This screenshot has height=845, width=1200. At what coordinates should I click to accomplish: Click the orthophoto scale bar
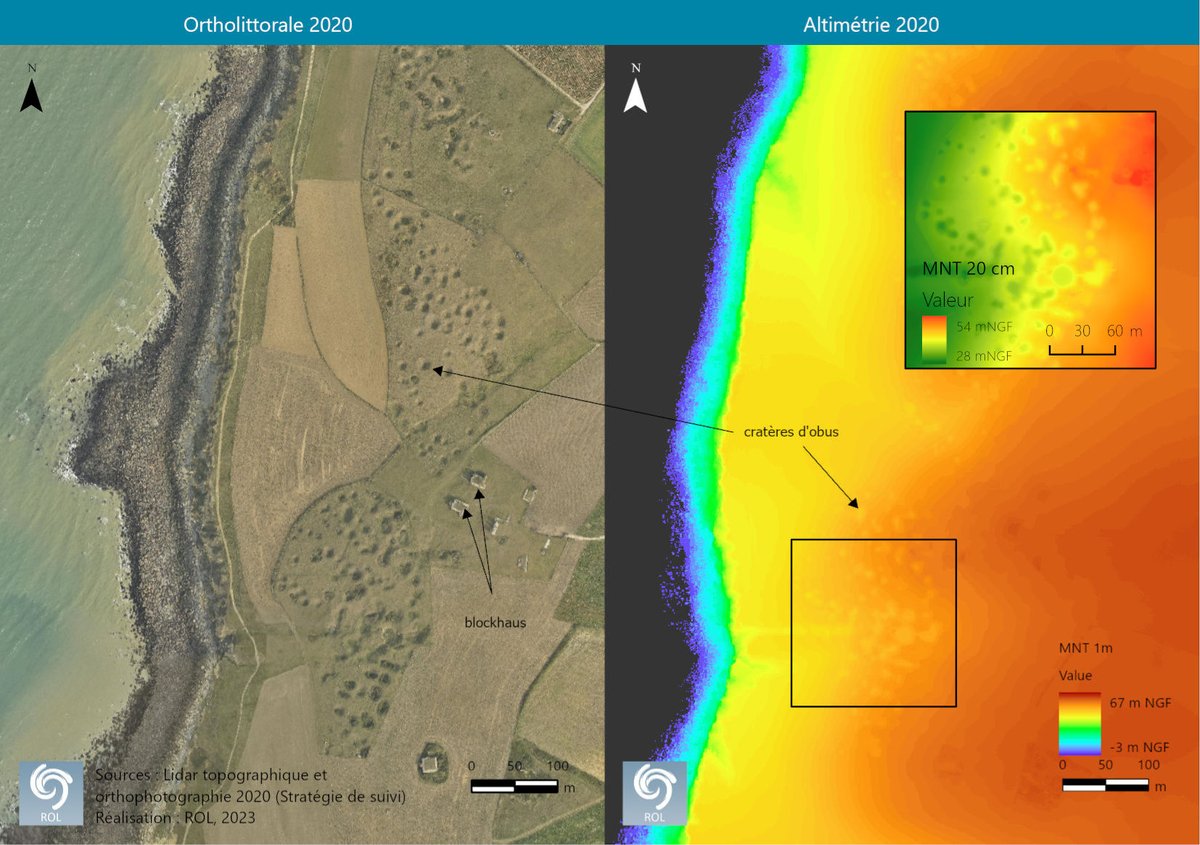point(515,785)
